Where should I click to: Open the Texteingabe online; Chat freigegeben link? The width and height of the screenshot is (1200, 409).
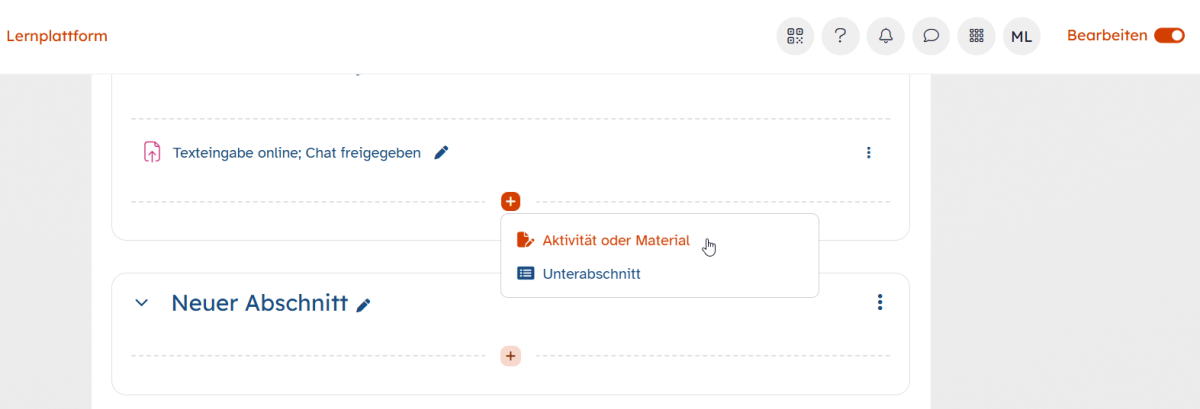coord(296,153)
